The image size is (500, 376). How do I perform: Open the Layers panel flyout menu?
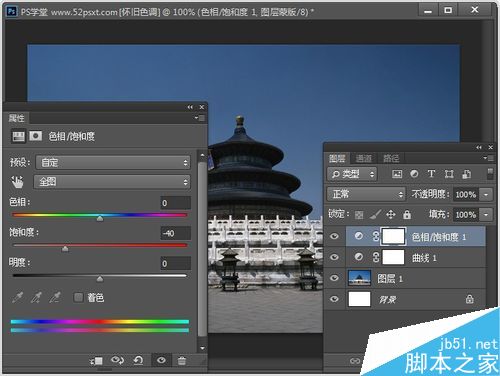[x=489, y=158]
